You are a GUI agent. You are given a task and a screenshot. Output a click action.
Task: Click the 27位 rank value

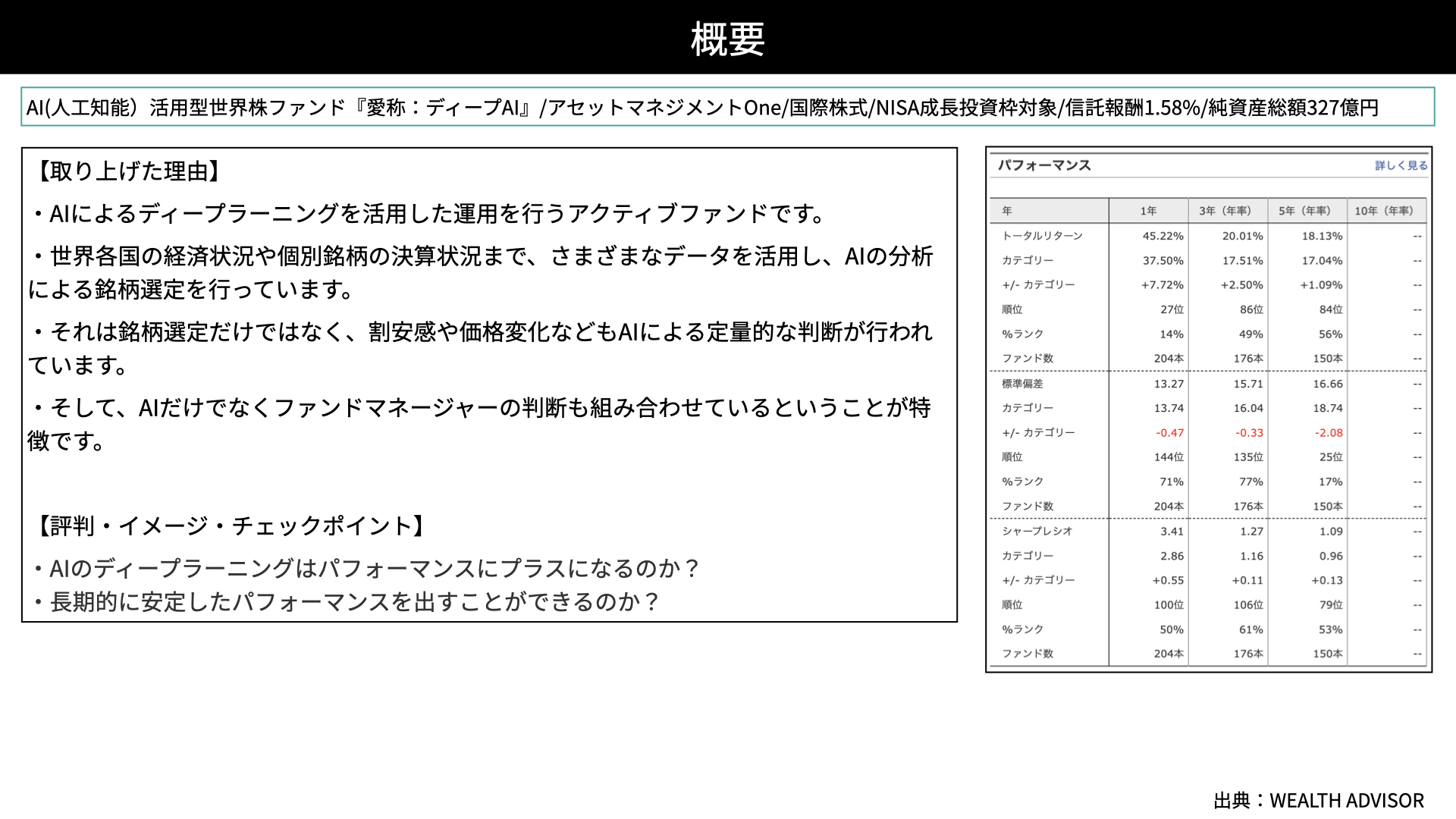1172,309
